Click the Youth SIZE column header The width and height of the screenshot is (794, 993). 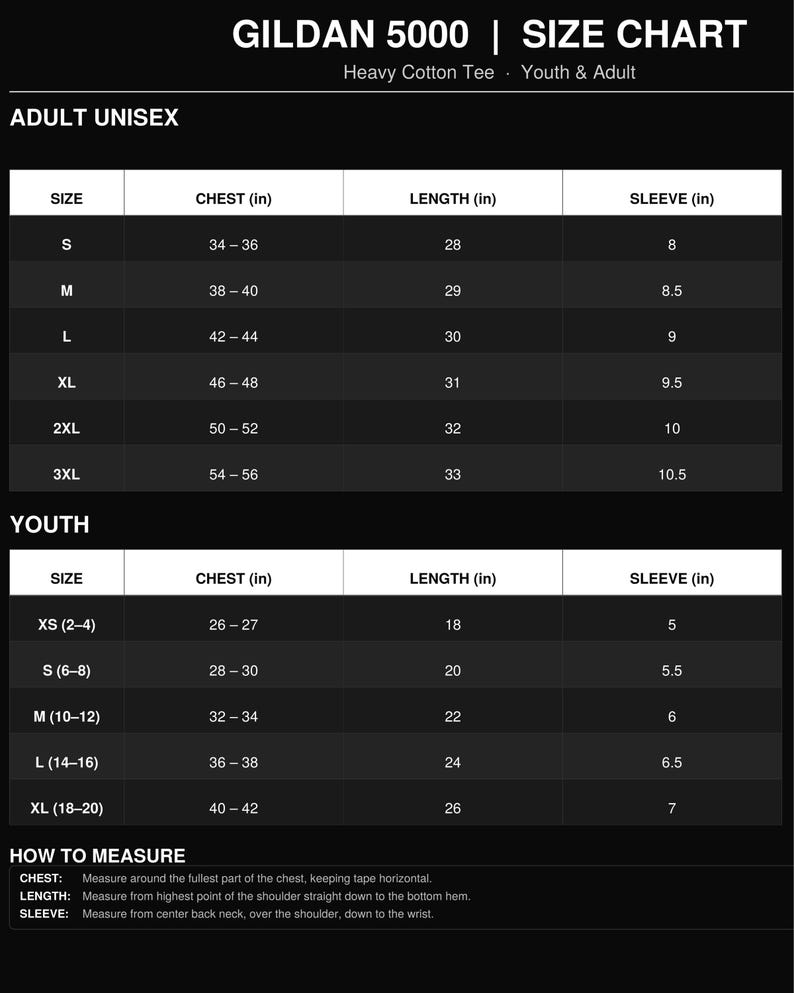point(66,579)
